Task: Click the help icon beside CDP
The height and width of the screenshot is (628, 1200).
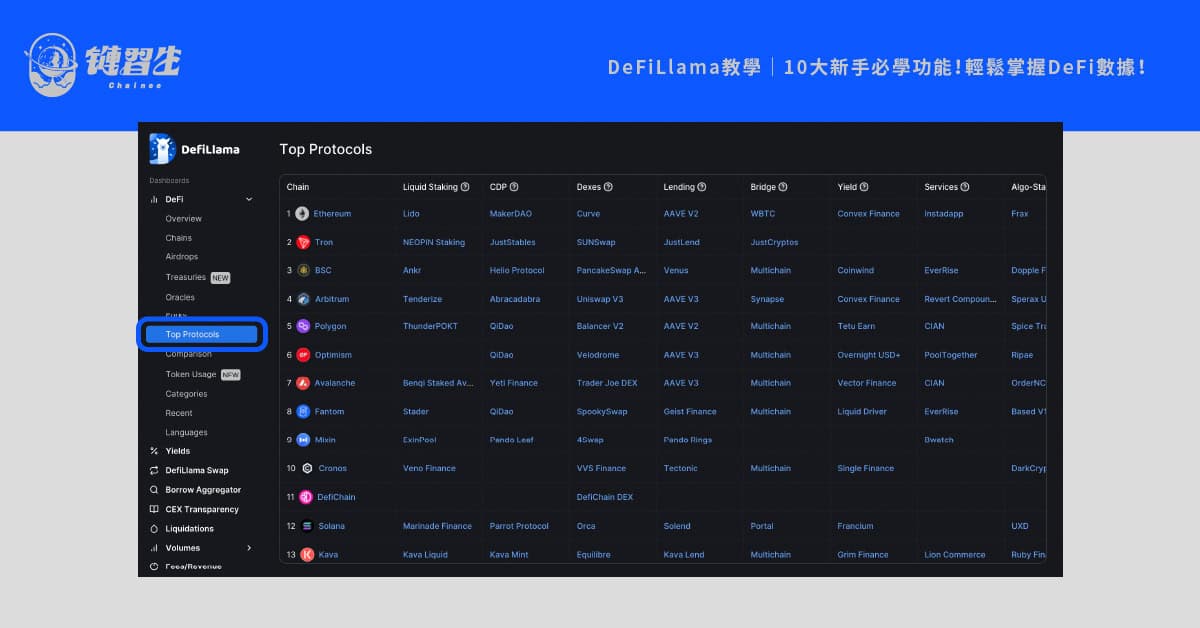Action: click(512, 187)
